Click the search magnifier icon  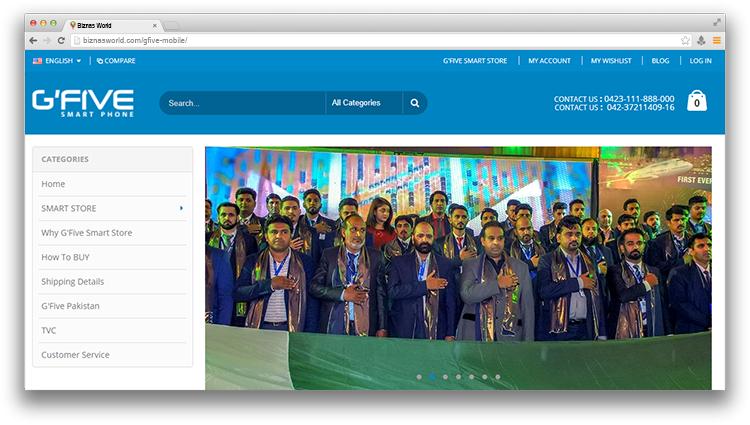point(415,103)
